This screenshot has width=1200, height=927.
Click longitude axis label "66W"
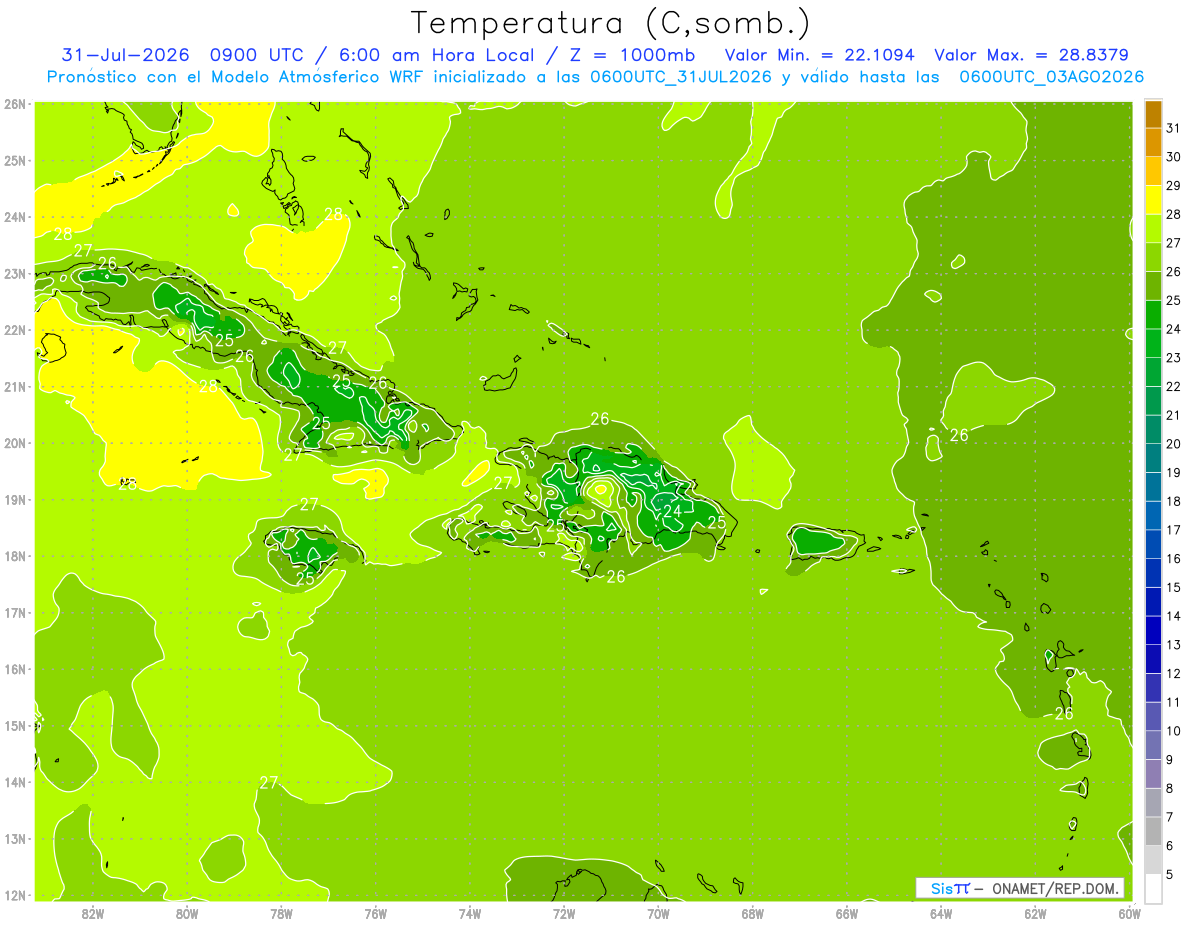[x=846, y=912]
